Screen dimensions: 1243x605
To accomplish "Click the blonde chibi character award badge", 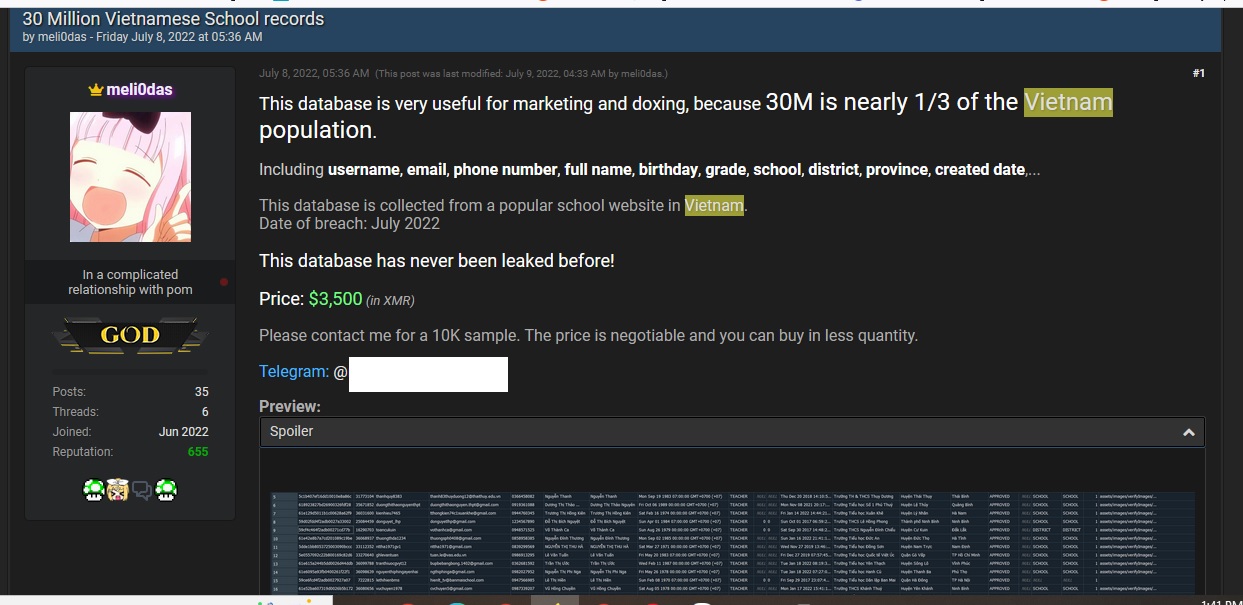I will [118, 490].
